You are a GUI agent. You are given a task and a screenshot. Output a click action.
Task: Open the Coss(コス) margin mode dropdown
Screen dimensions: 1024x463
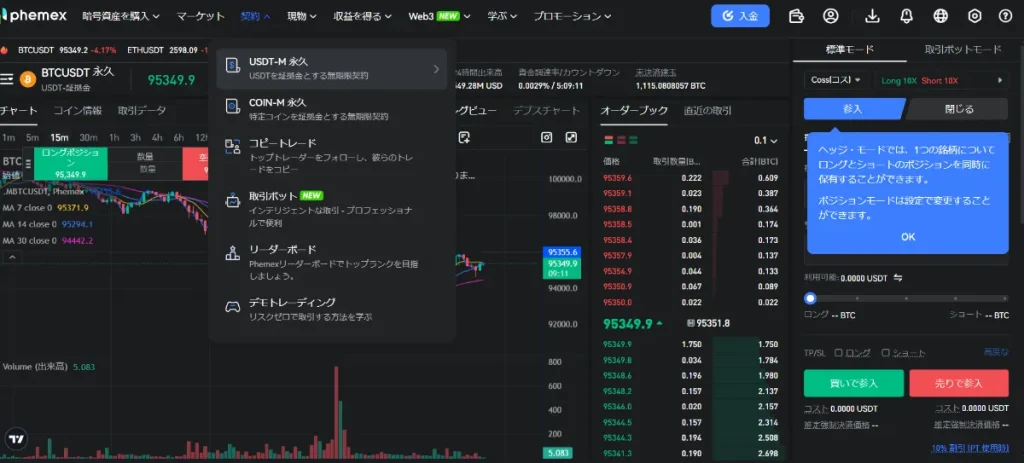836,80
